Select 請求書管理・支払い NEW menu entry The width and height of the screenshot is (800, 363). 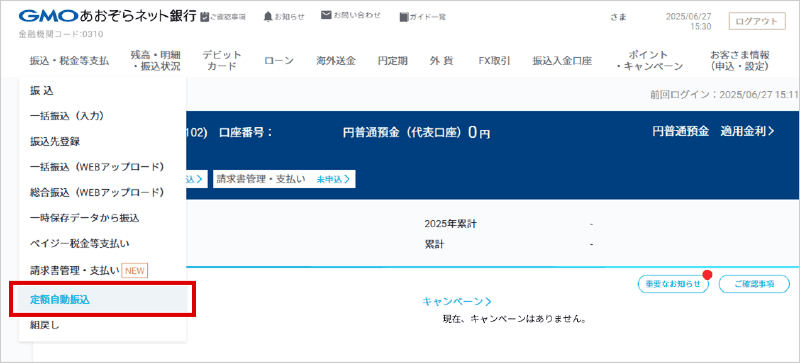[103, 270]
